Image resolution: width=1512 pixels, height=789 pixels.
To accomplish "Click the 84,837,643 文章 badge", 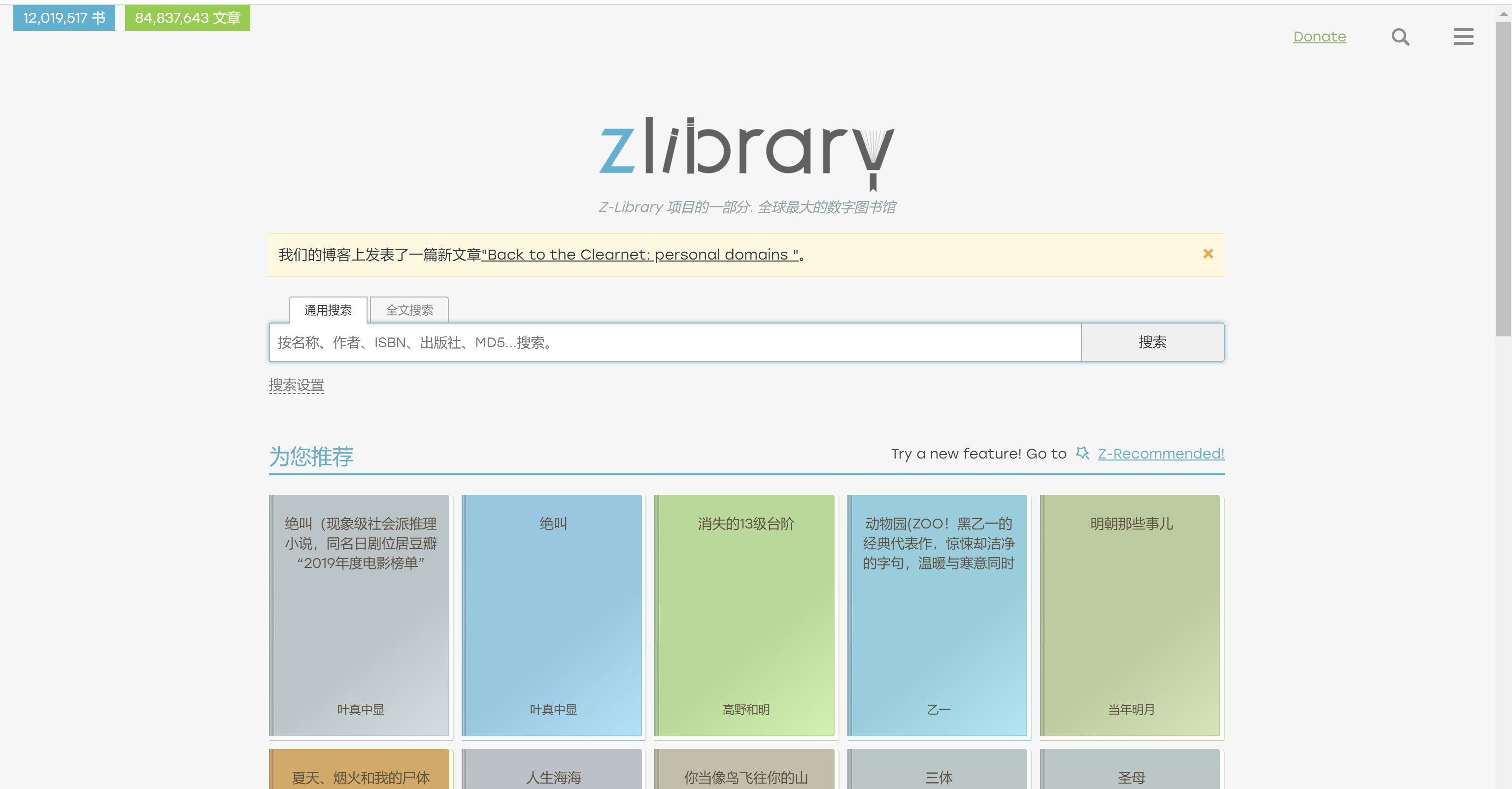I will (188, 18).
